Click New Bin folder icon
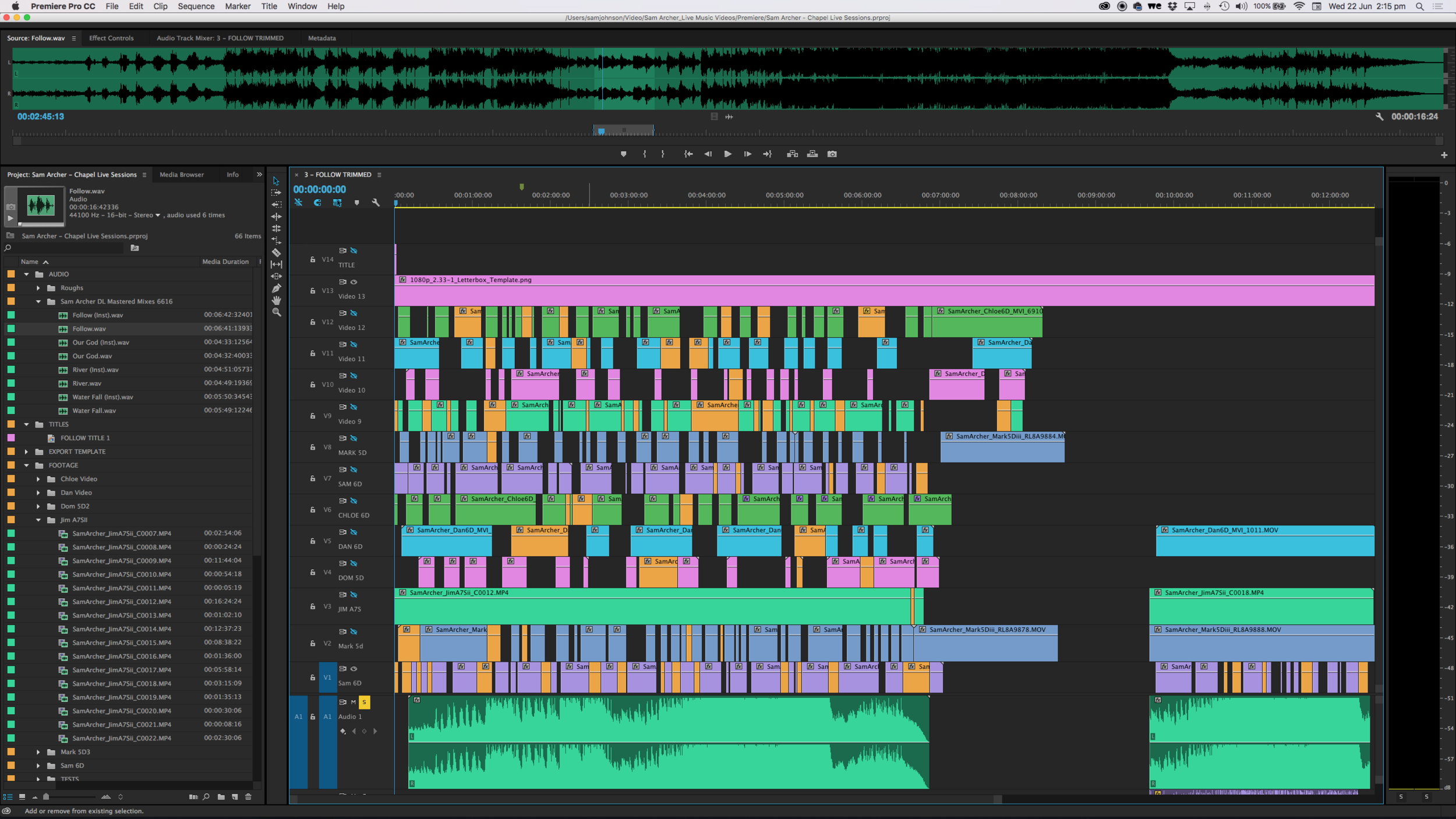Image resolution: width=1456 pixels, height=819 pixels. 221,797
